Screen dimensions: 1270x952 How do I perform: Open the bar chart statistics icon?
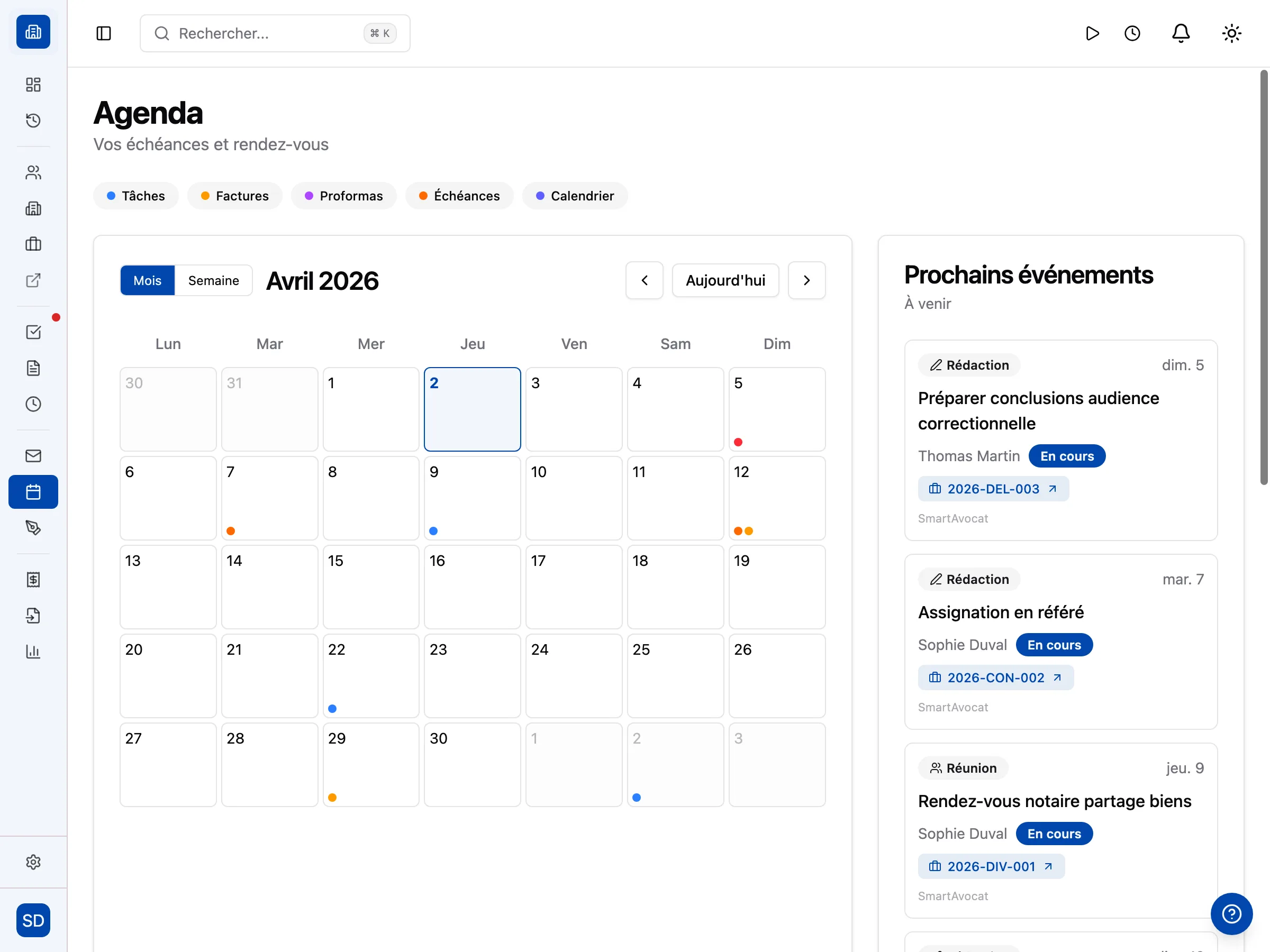click(33, 651)
